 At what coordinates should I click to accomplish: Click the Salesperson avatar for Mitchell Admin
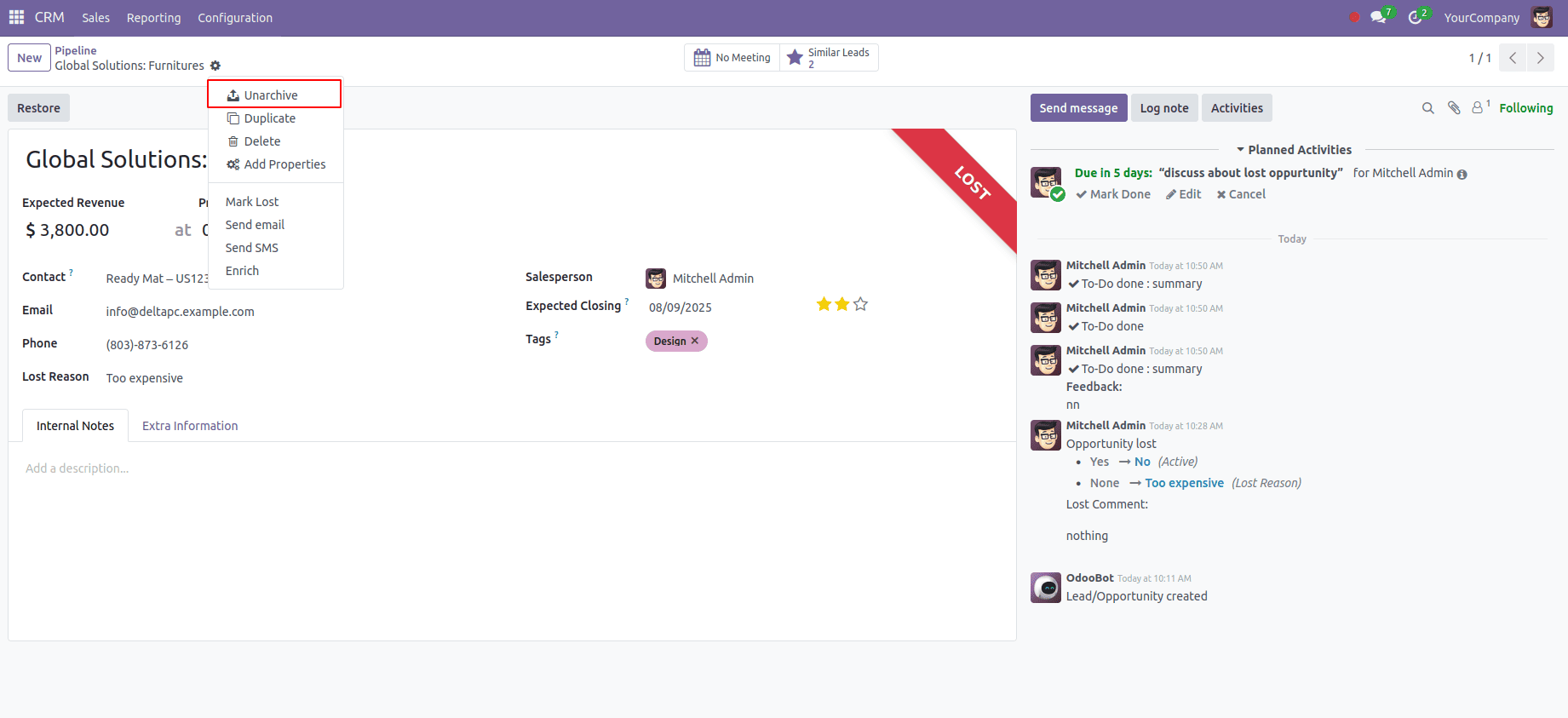(656, 279)
